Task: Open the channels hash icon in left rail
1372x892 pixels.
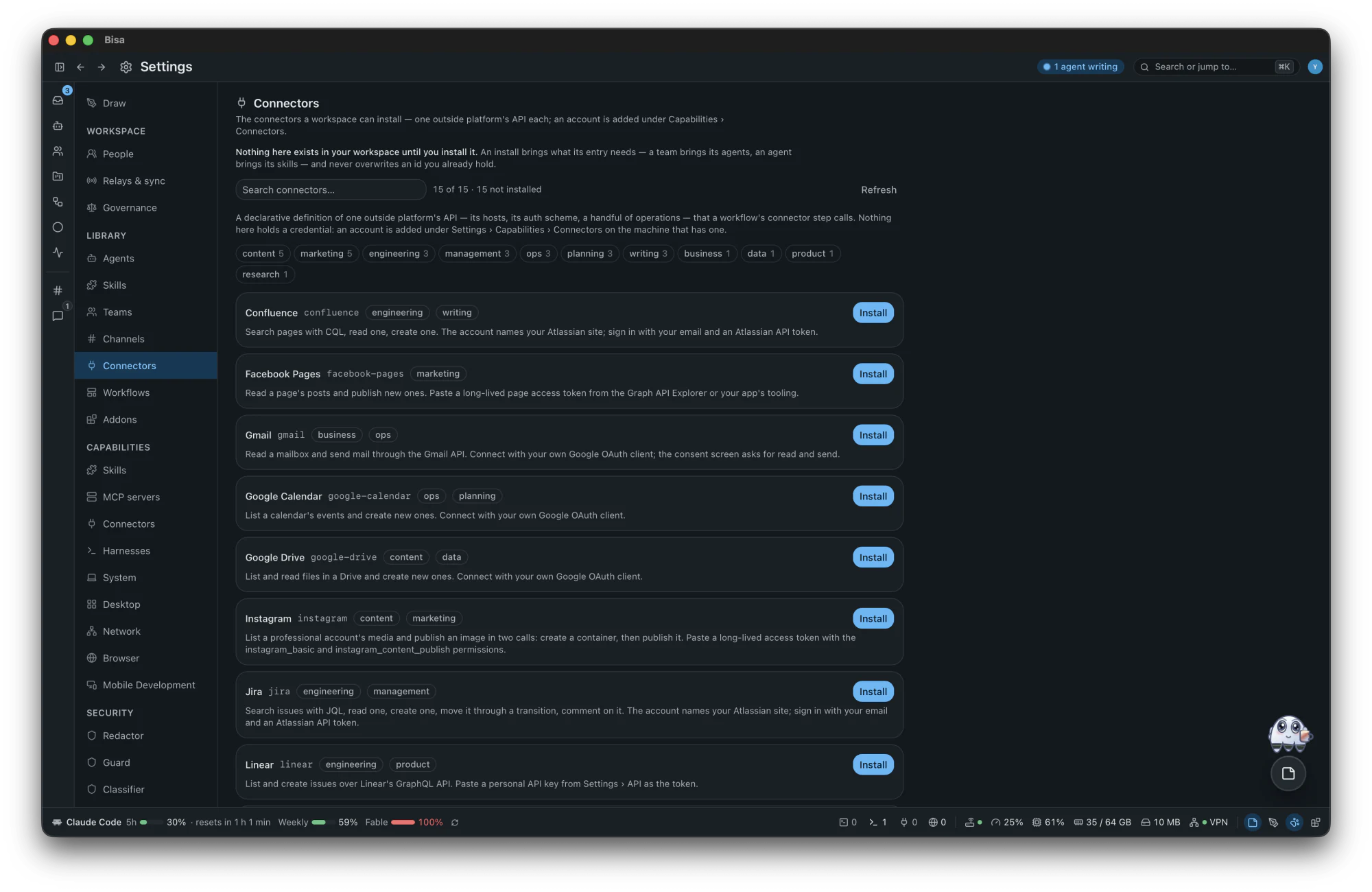Action: coord(58,290)
